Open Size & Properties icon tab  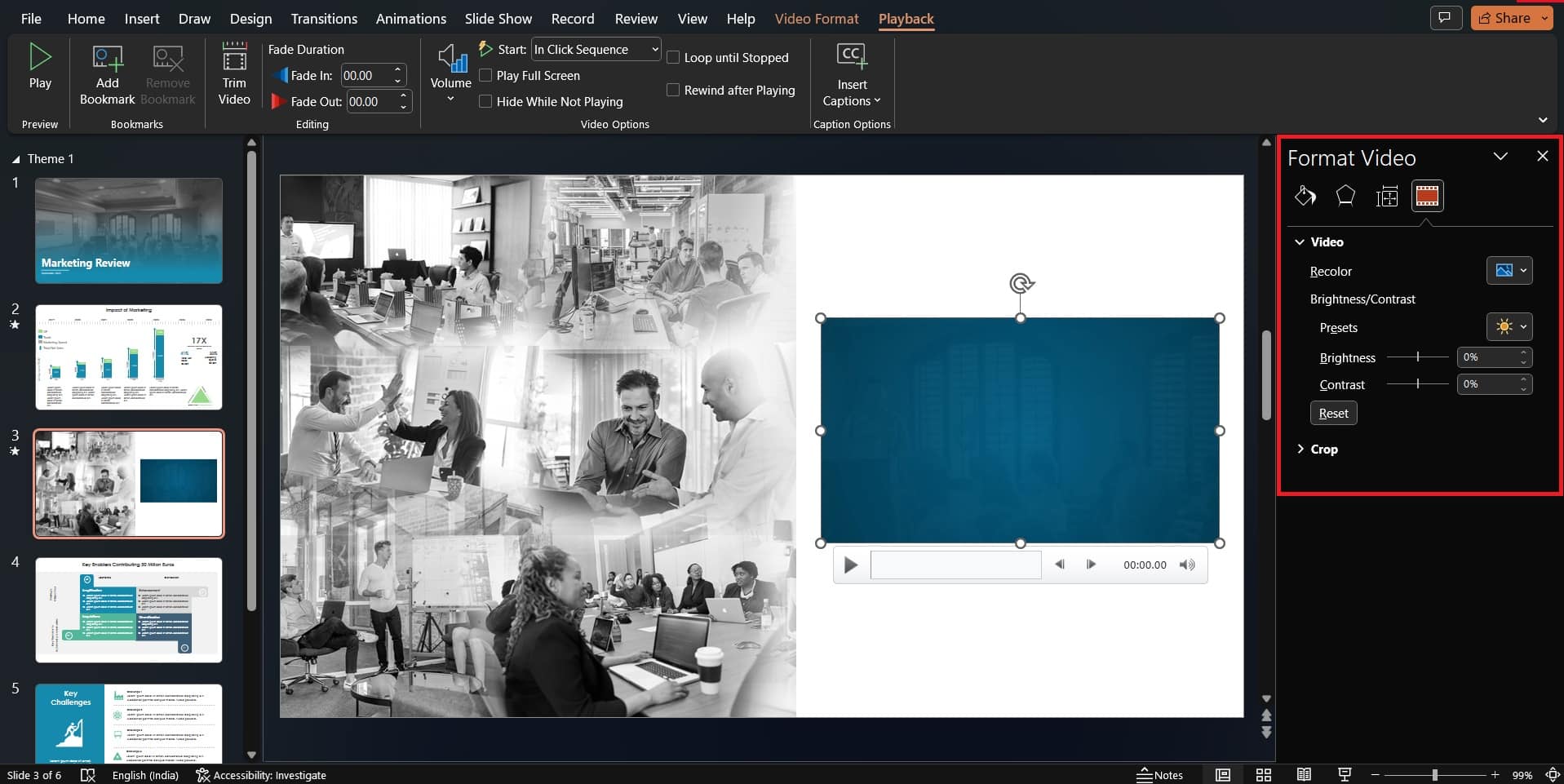(x=1386, y=196)
